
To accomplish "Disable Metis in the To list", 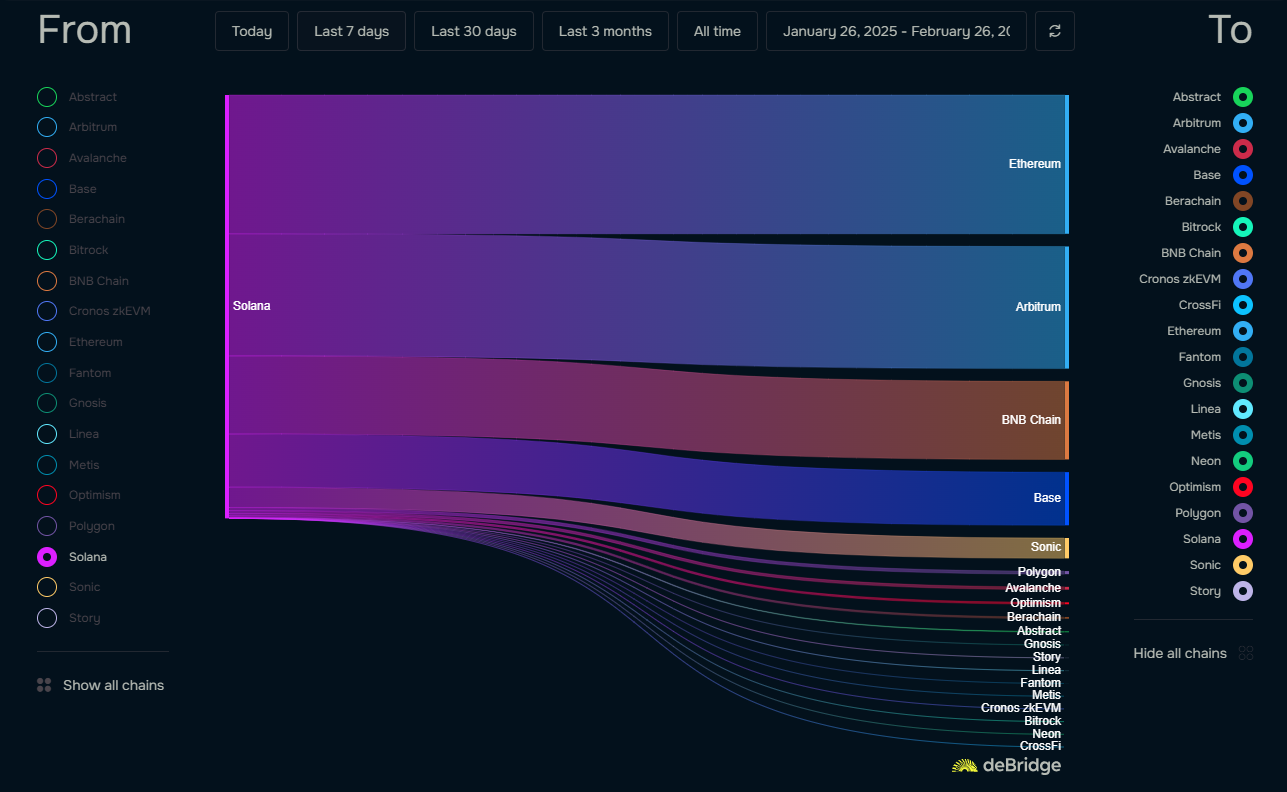I will (x=1243, y=435).
